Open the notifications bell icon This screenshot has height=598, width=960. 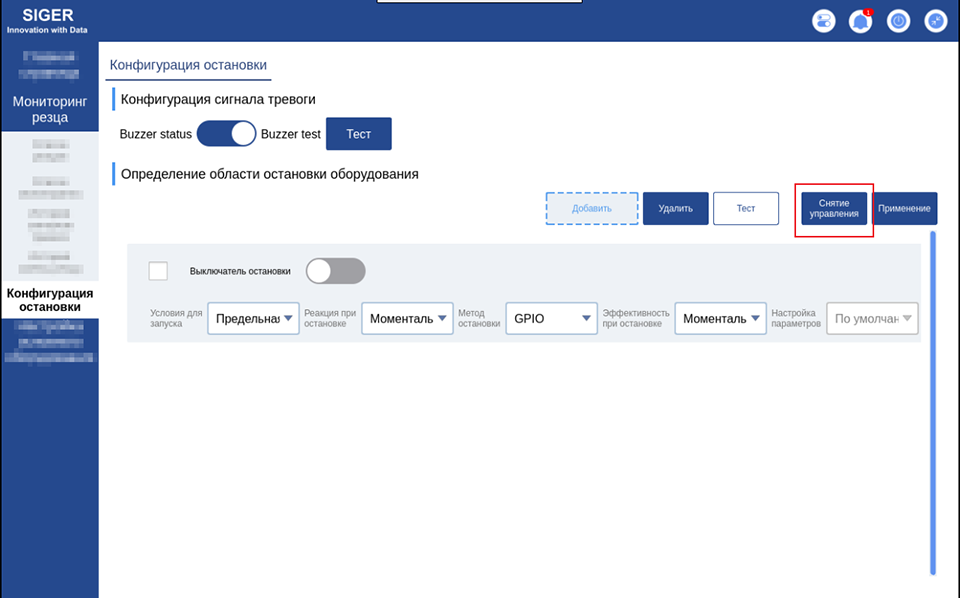[860, 21]
